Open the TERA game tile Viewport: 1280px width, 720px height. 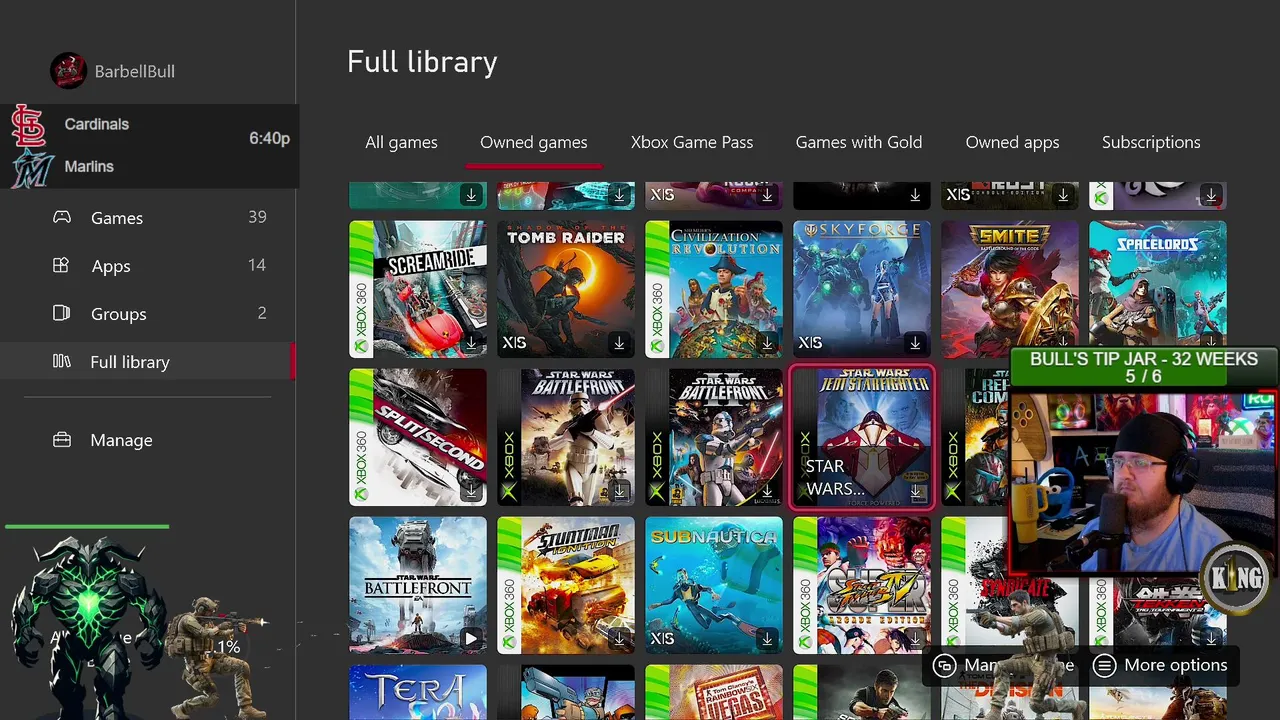(x=418, y=692)
